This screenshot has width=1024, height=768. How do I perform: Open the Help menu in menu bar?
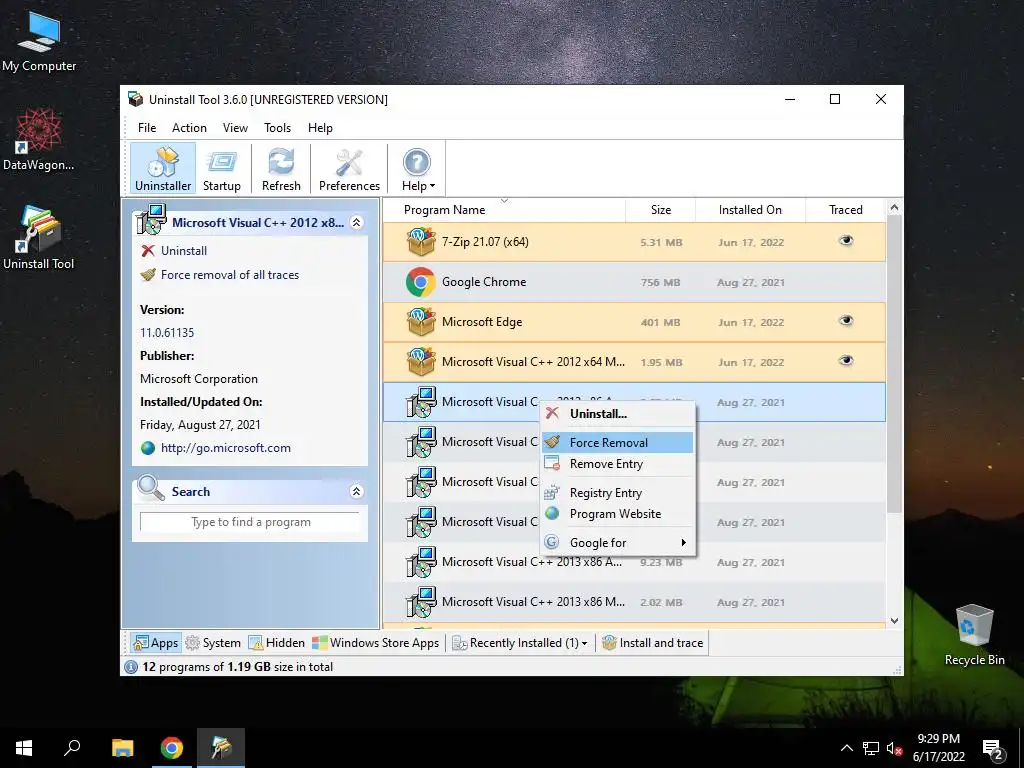coord(320,128)
